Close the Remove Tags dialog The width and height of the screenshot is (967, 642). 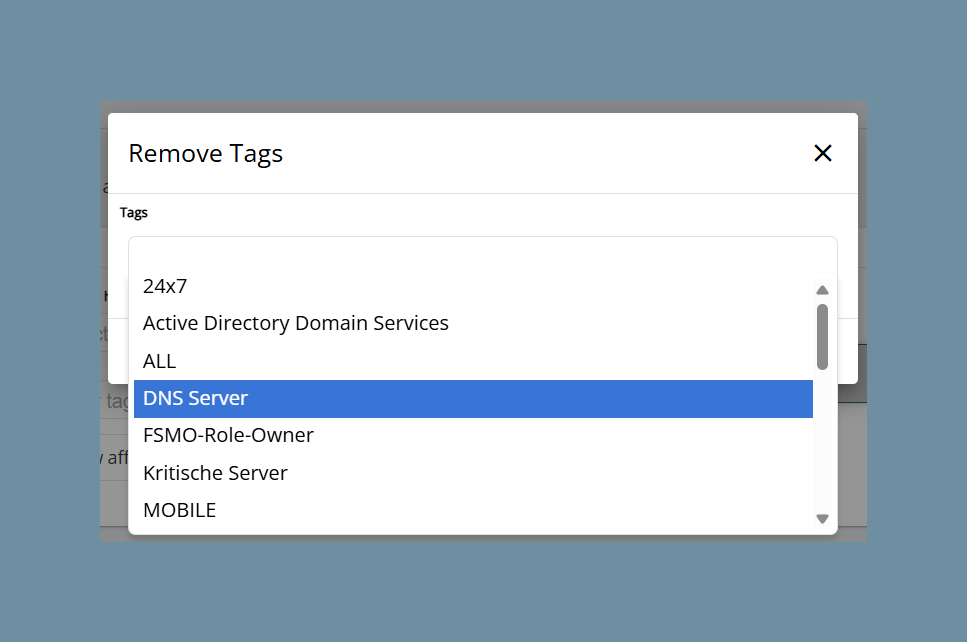[x=823, y=153]
